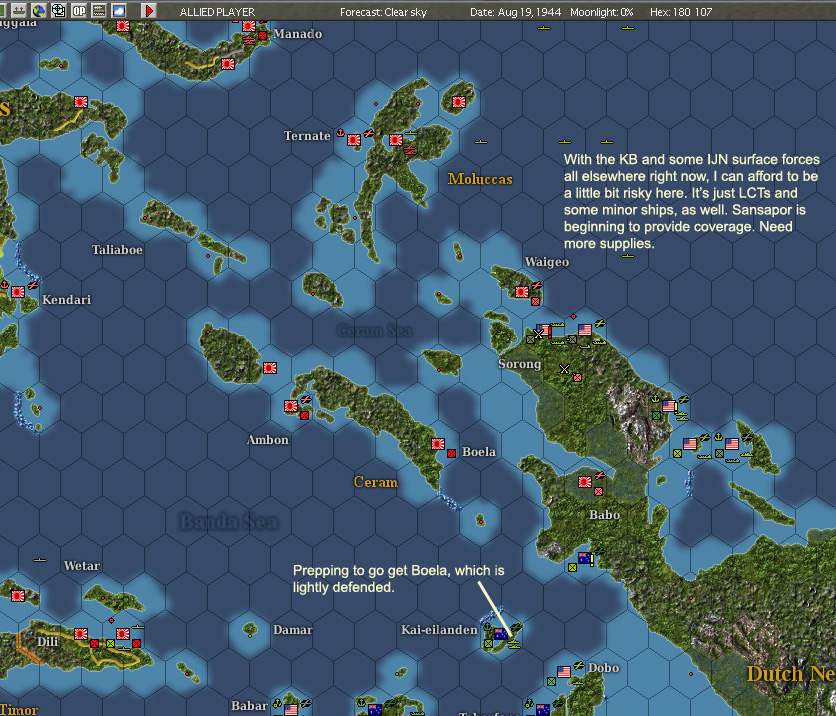Open the crosshair search tool icon
The image size is (836, 716).
coord(59,10)
